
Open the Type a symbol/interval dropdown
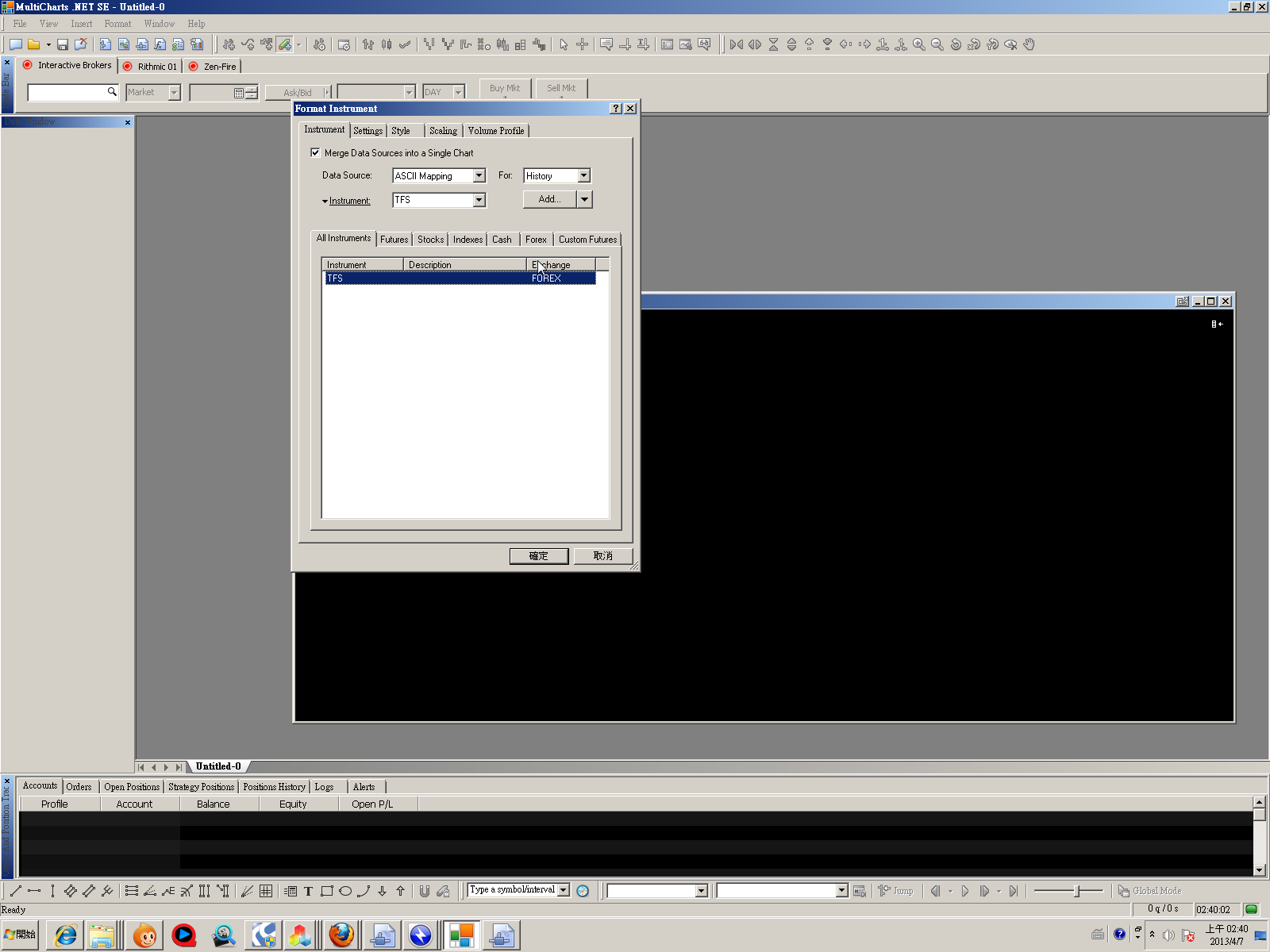click(563, 890)
